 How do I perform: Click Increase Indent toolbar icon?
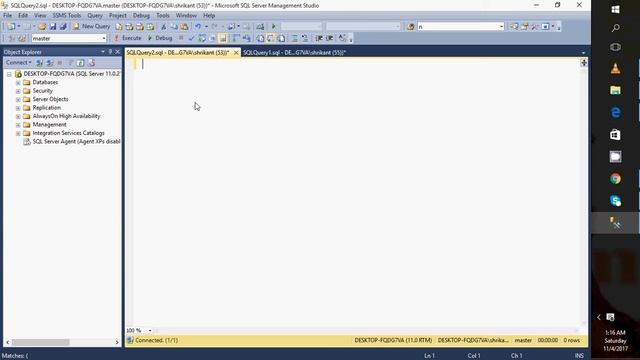click(330, 38)
